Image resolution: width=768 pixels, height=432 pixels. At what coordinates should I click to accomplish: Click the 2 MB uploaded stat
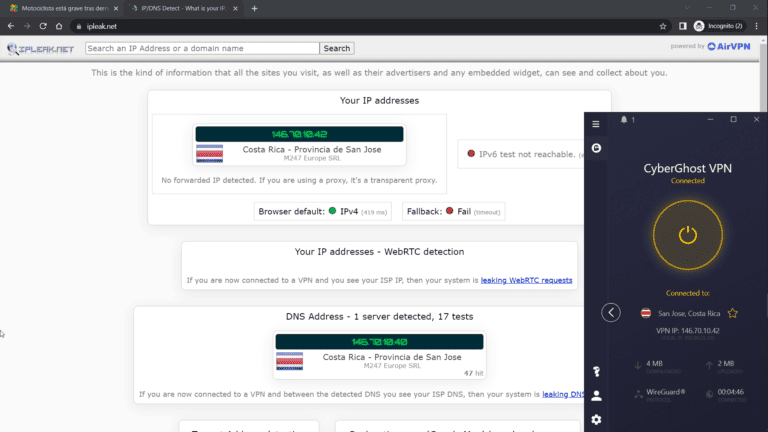tap(726, 363)
